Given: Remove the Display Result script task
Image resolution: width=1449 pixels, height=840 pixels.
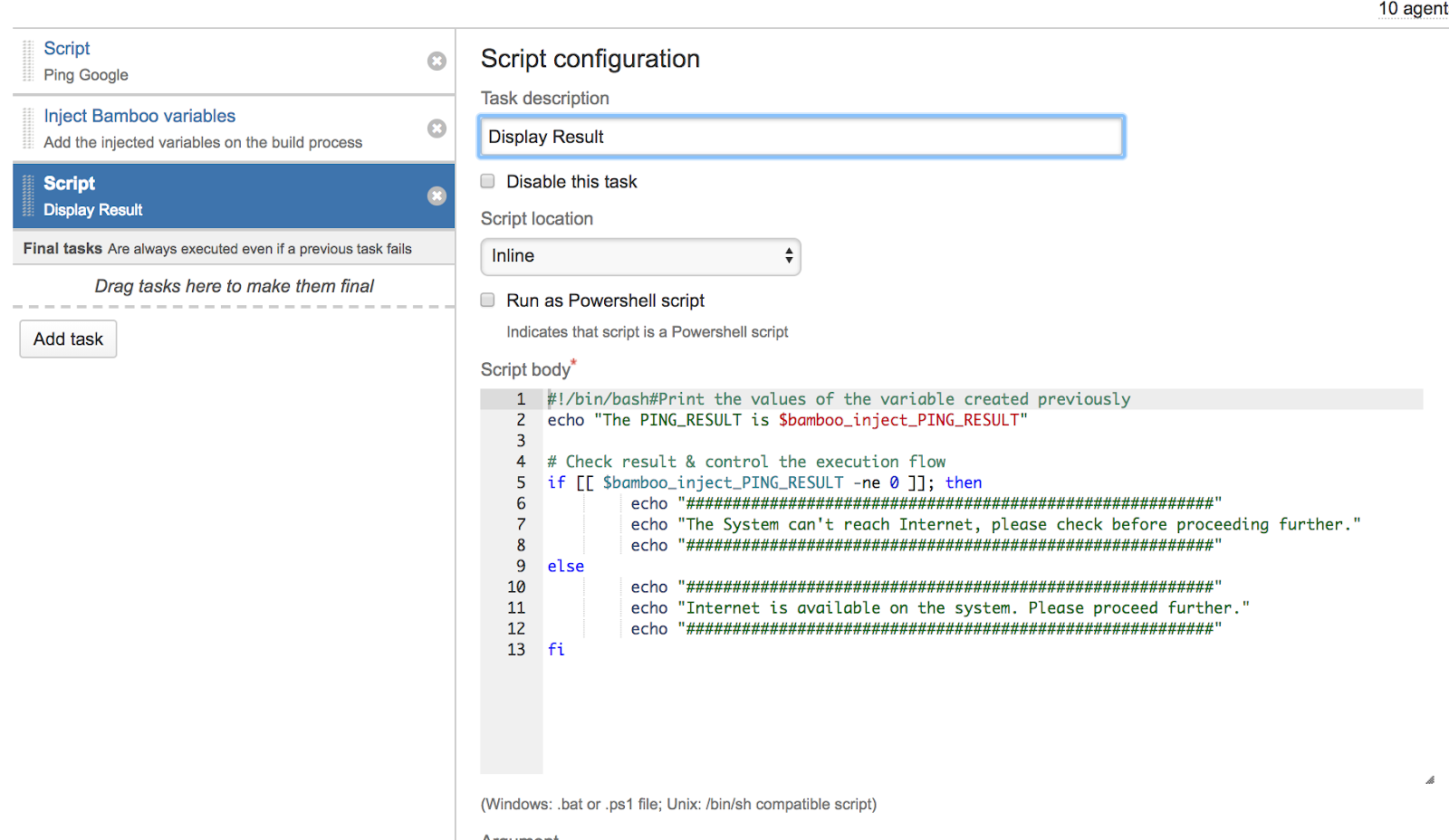Looking at the screenshot, I should [437, 196].
